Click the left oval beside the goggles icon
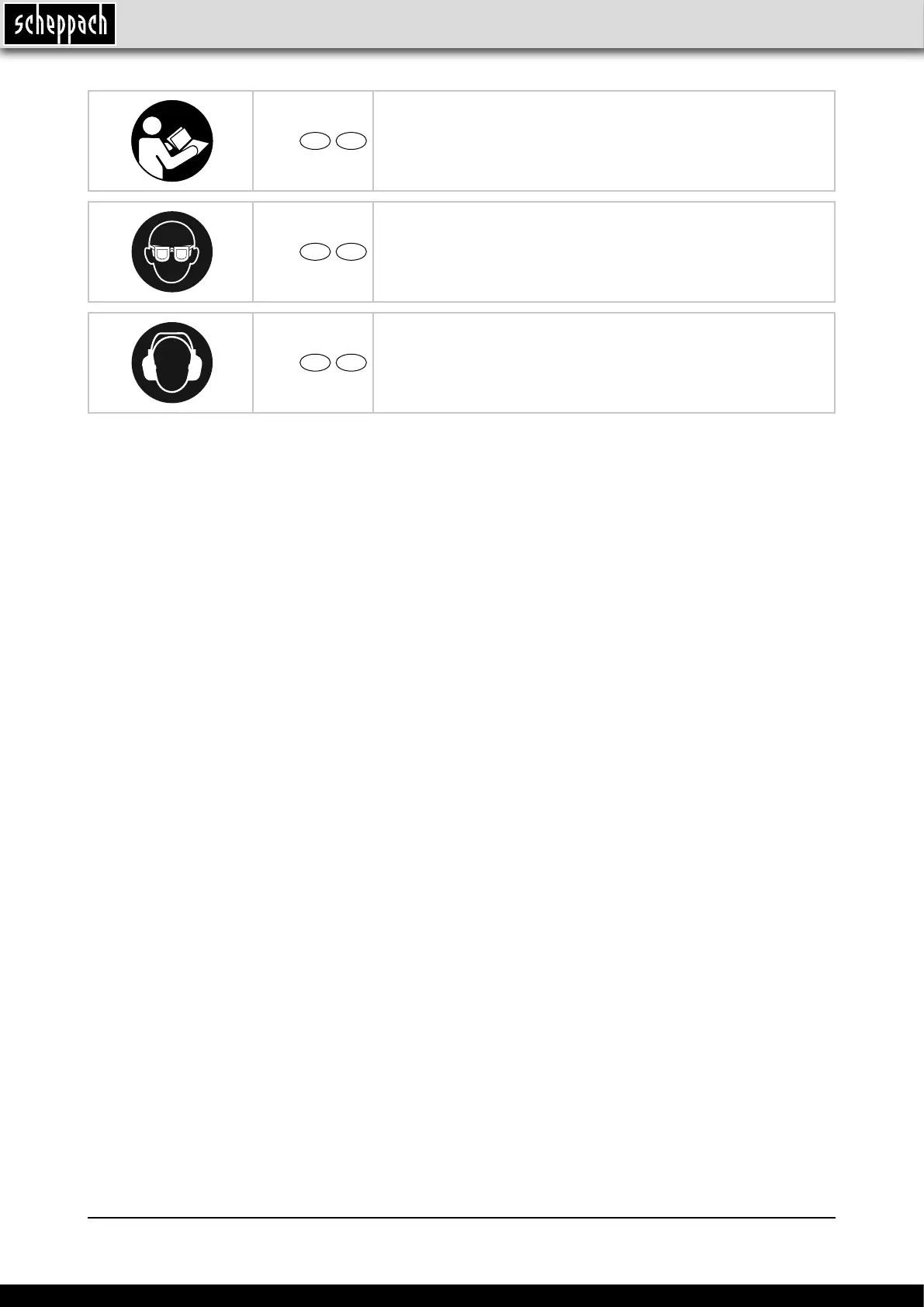 click(x=314, y=251)
